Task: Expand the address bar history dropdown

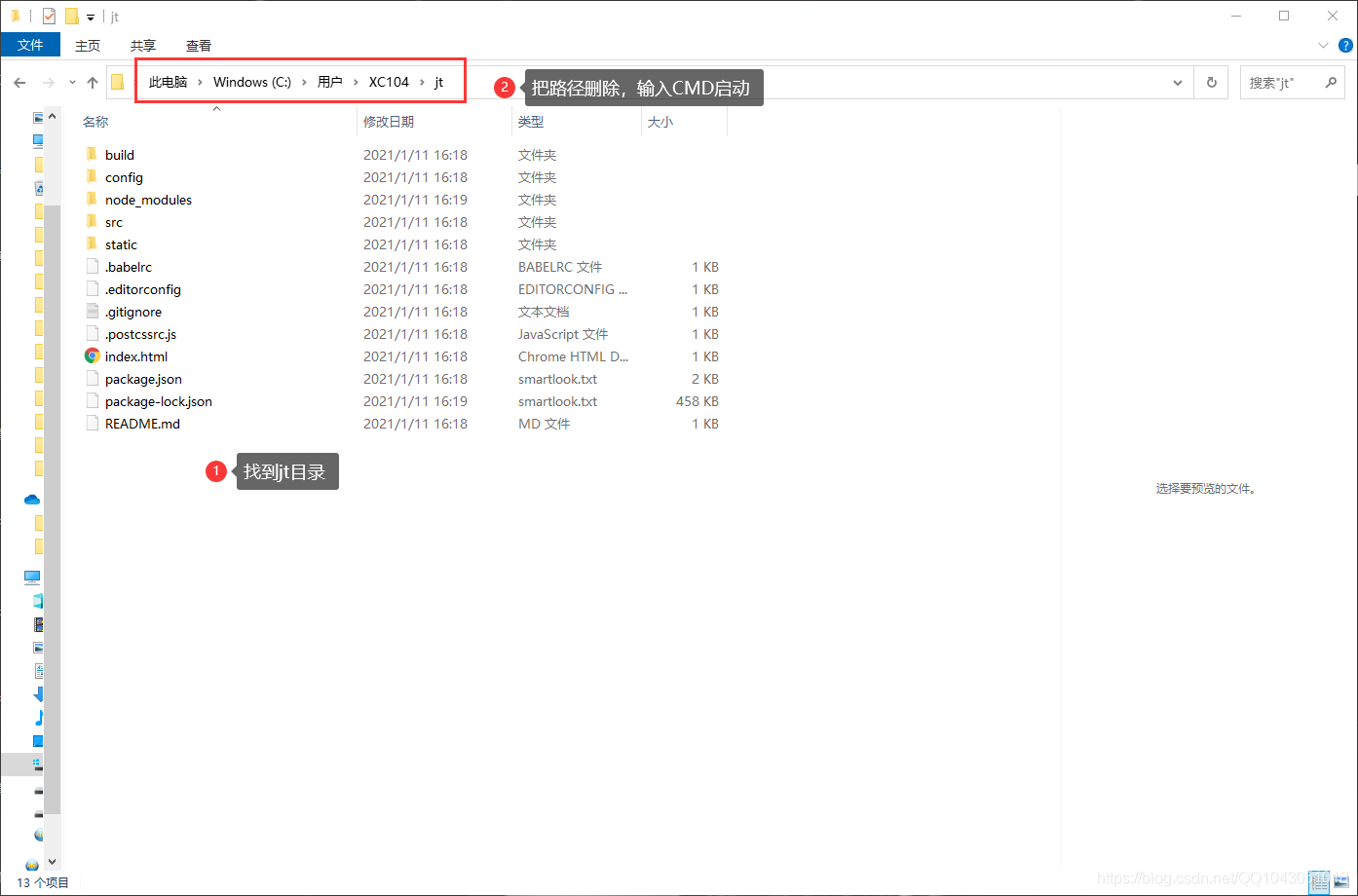Action: [x=1178, y=83]
